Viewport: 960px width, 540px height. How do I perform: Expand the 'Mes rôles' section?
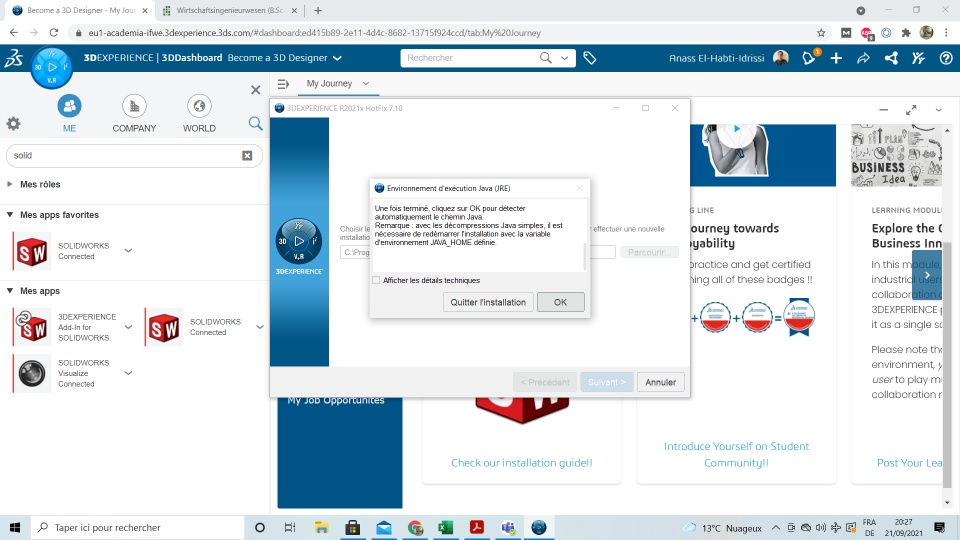[10, 184]
